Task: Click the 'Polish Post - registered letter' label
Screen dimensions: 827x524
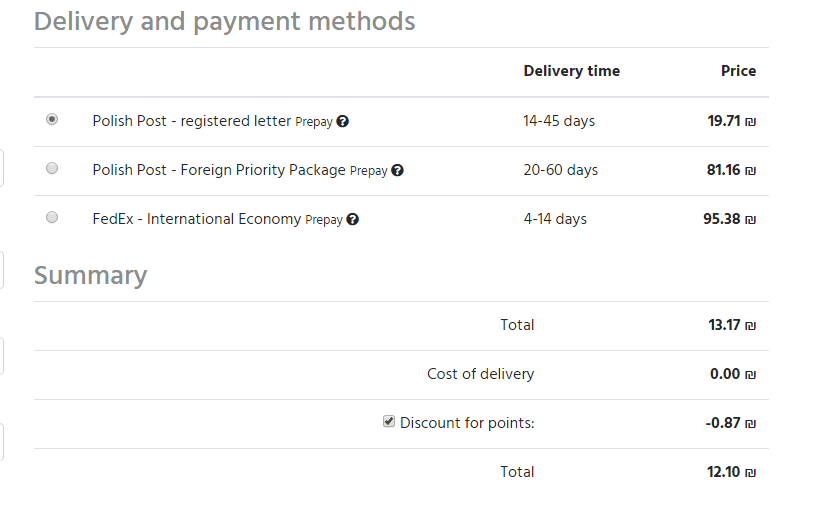Action: coord(191,121)
